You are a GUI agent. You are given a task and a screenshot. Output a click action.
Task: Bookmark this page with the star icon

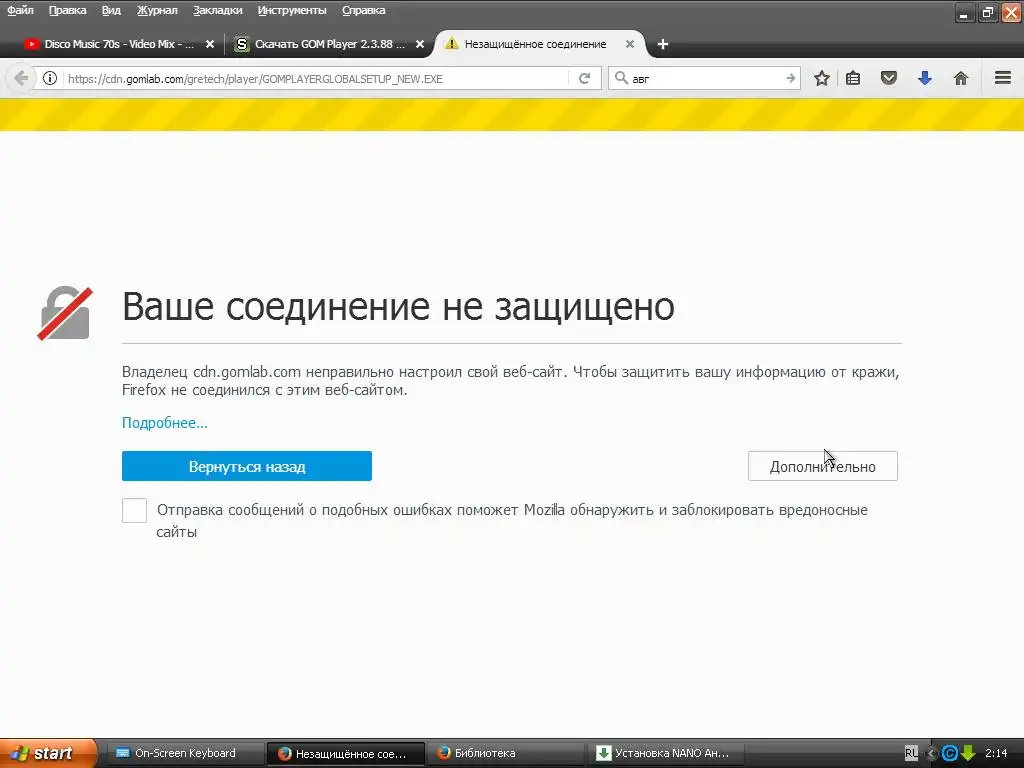[x=822, y=78]
